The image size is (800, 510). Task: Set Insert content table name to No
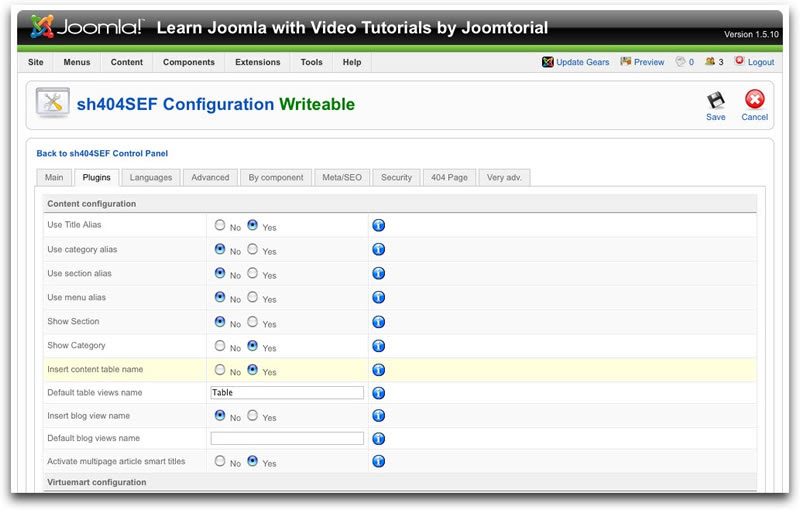point(220,370)
